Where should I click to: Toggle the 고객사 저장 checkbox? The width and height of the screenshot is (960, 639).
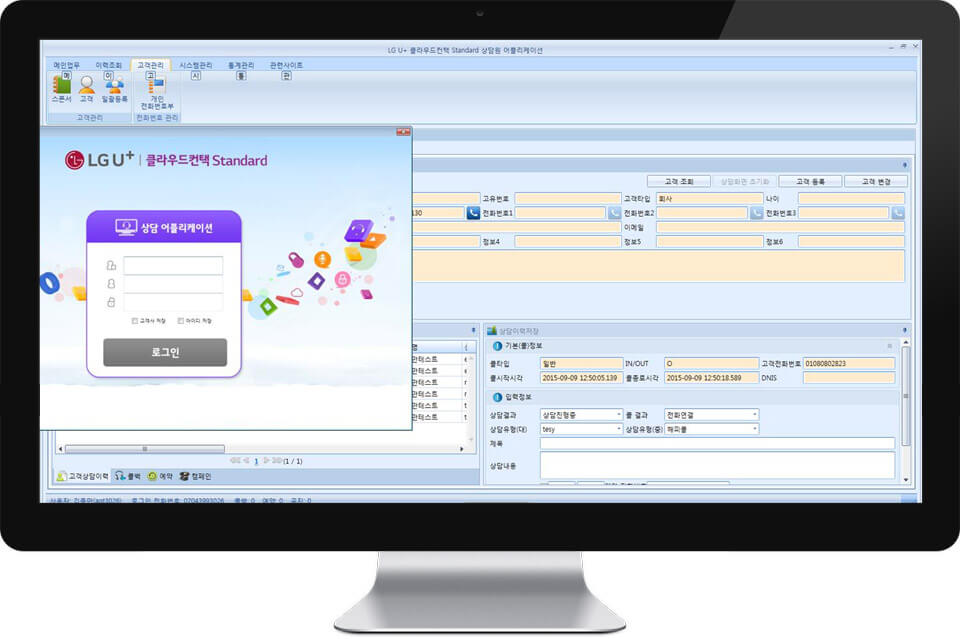[x=135, y=321]
